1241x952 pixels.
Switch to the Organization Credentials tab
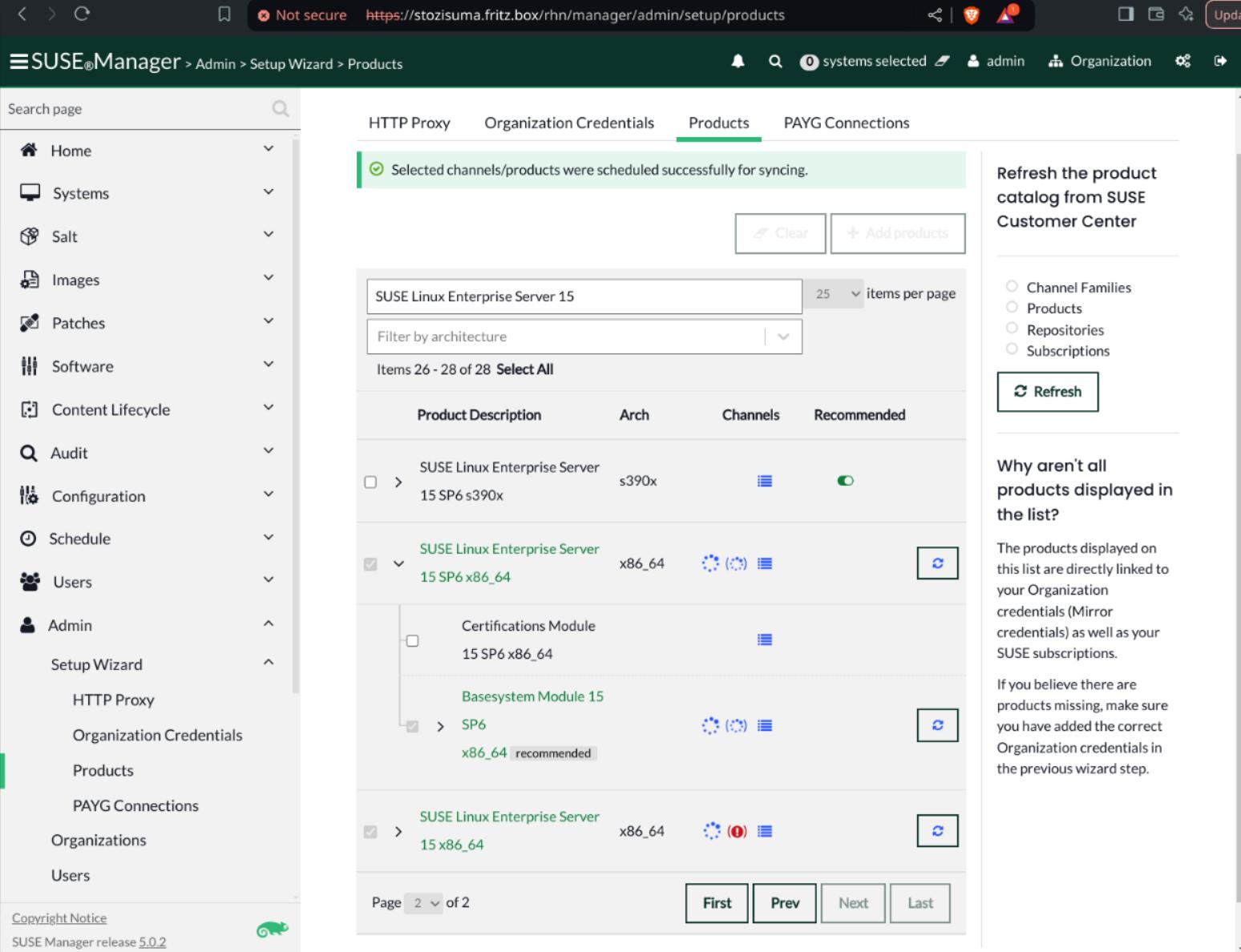[x=568, y=123]
